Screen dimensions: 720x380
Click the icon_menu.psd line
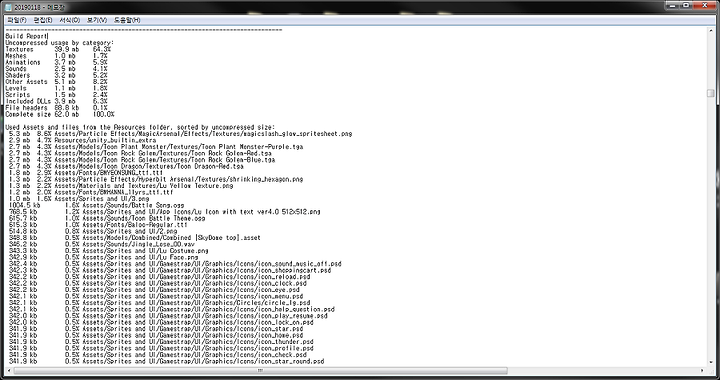tap(156, 296)
